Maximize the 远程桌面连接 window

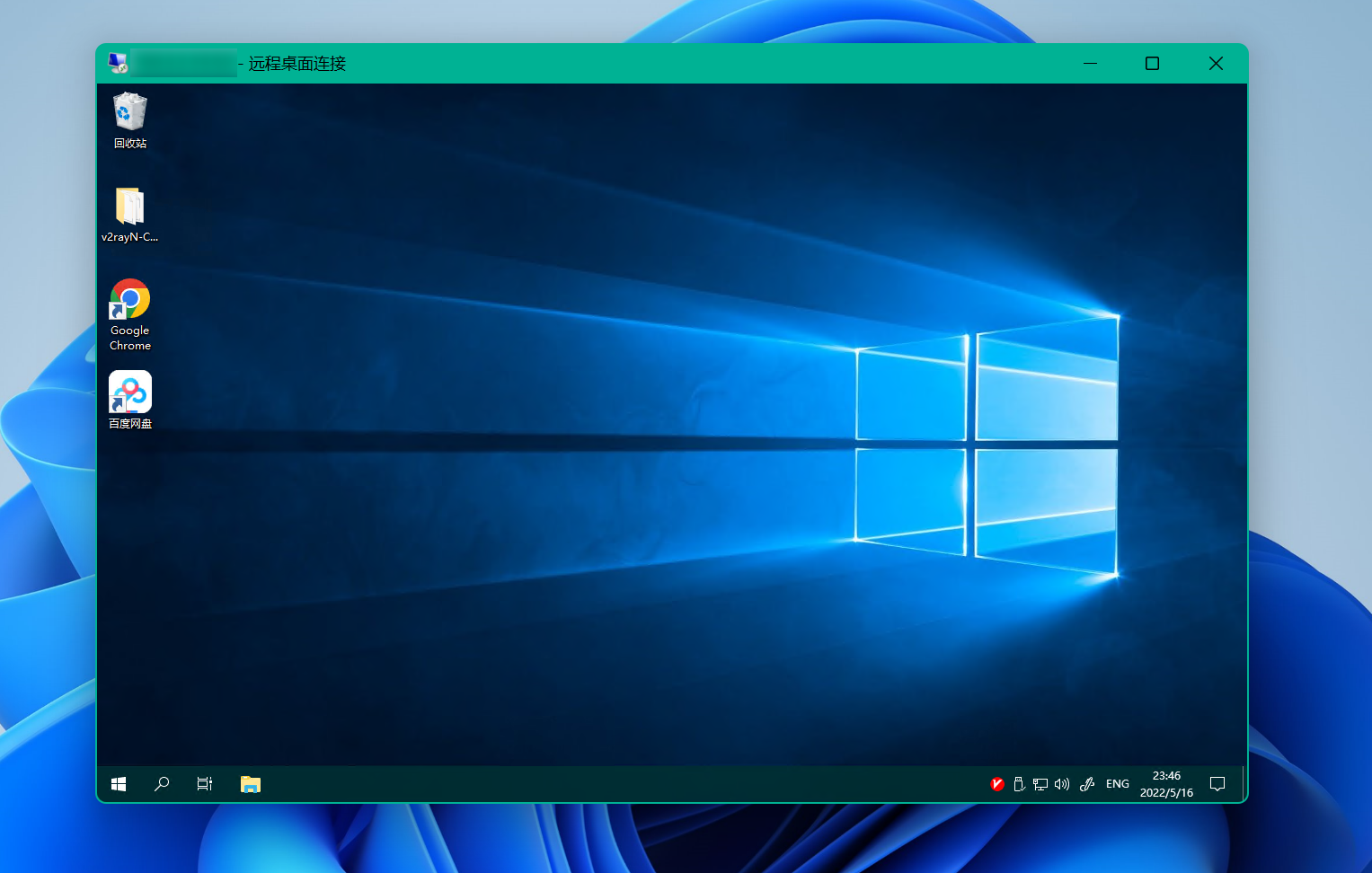click(1153, 63)
